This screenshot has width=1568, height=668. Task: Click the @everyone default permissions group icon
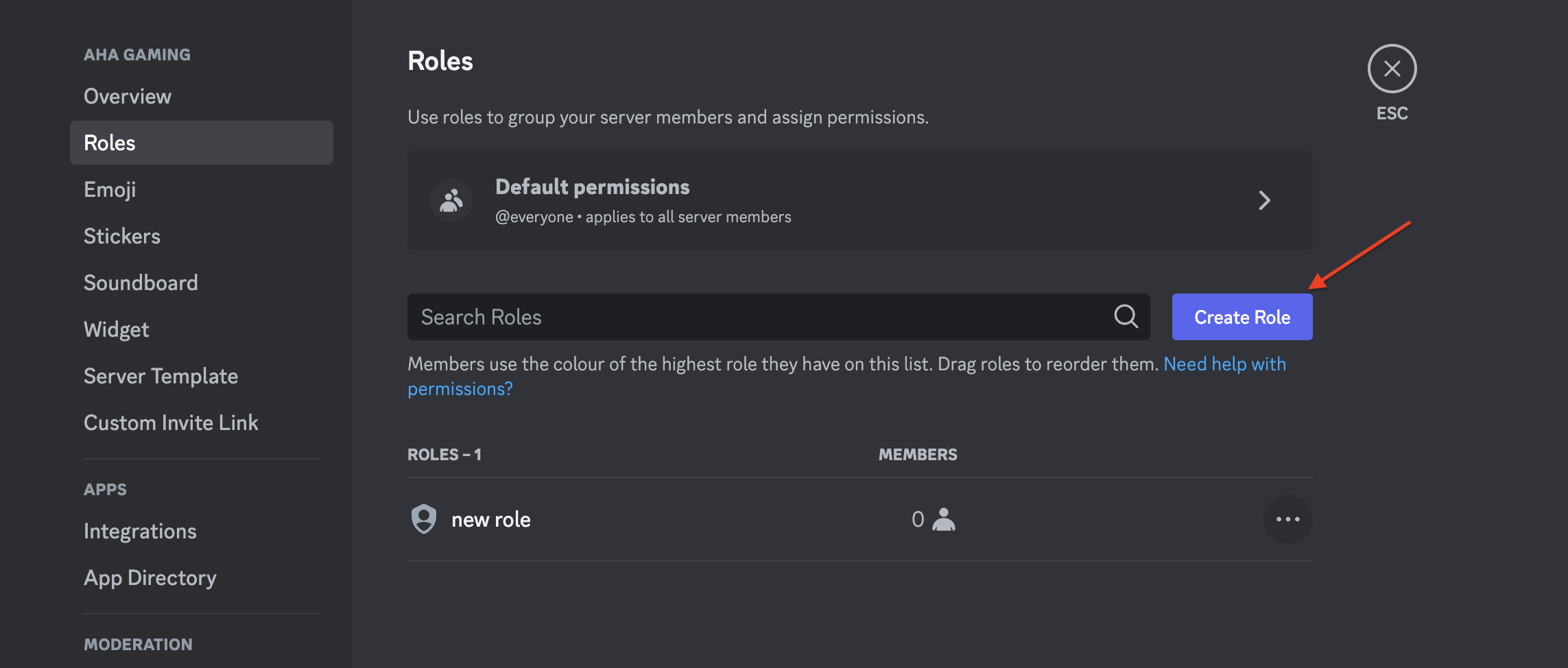click(451, 200)
